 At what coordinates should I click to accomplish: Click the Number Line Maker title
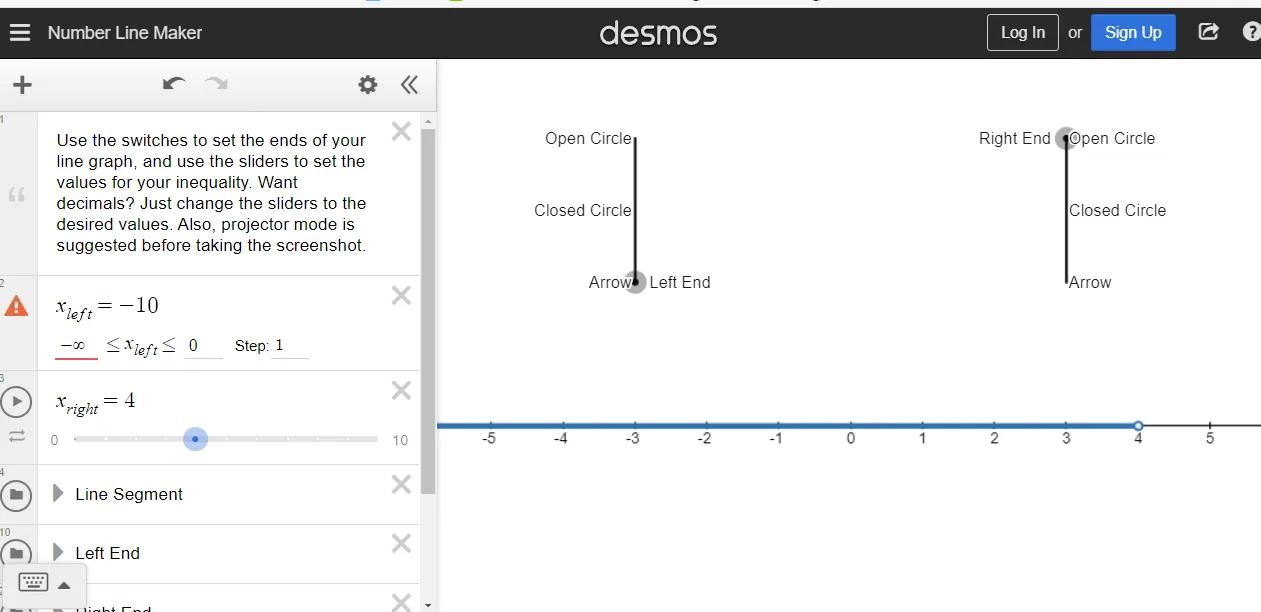point(125,33)
